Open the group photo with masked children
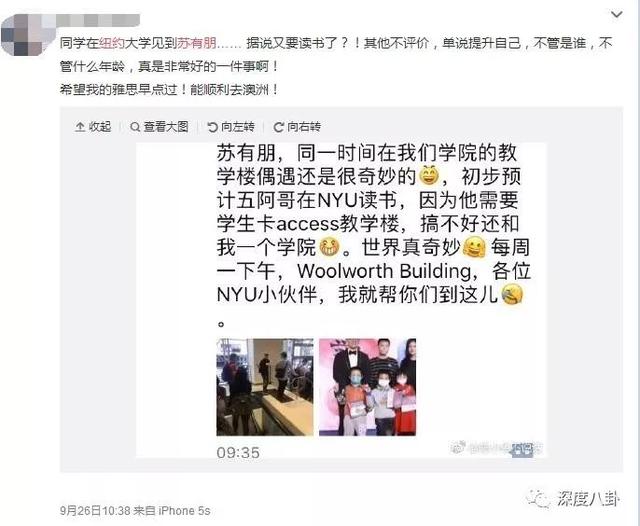The height and width of the screenshot is (526, 640). click(367, 387)
